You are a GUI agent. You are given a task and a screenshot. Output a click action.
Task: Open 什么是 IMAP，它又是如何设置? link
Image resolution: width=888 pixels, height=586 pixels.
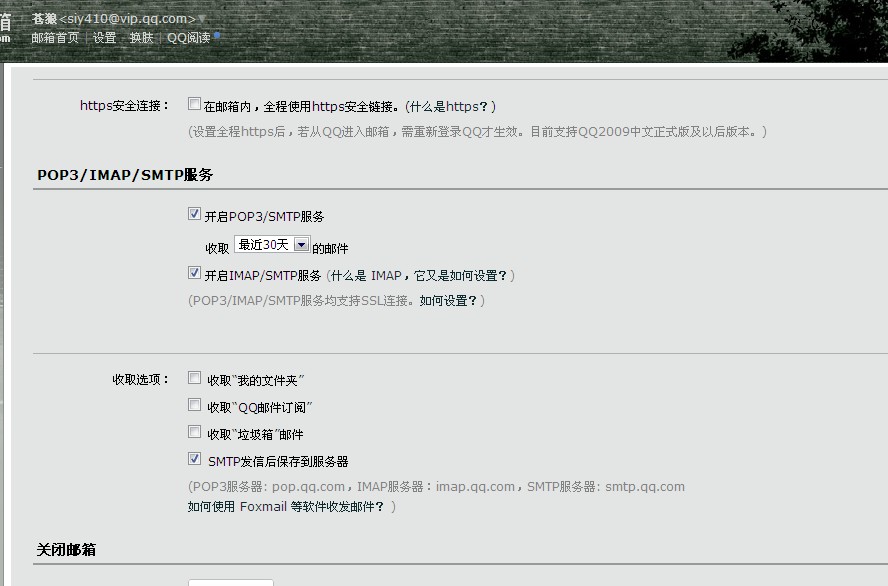(419, 276)
